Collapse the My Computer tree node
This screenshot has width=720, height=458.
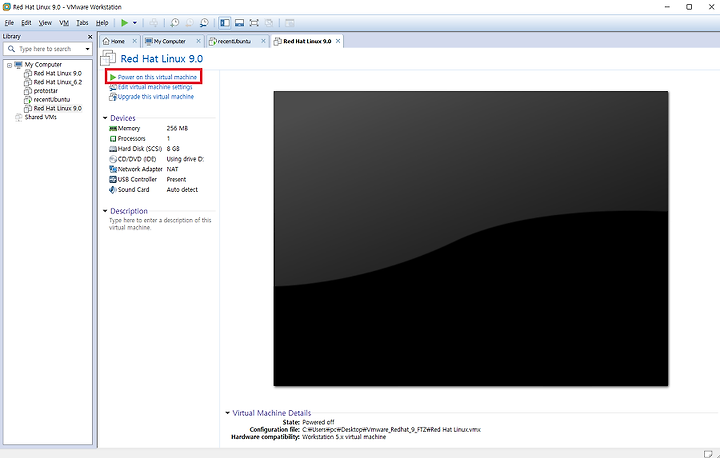(x=9, y=65)
